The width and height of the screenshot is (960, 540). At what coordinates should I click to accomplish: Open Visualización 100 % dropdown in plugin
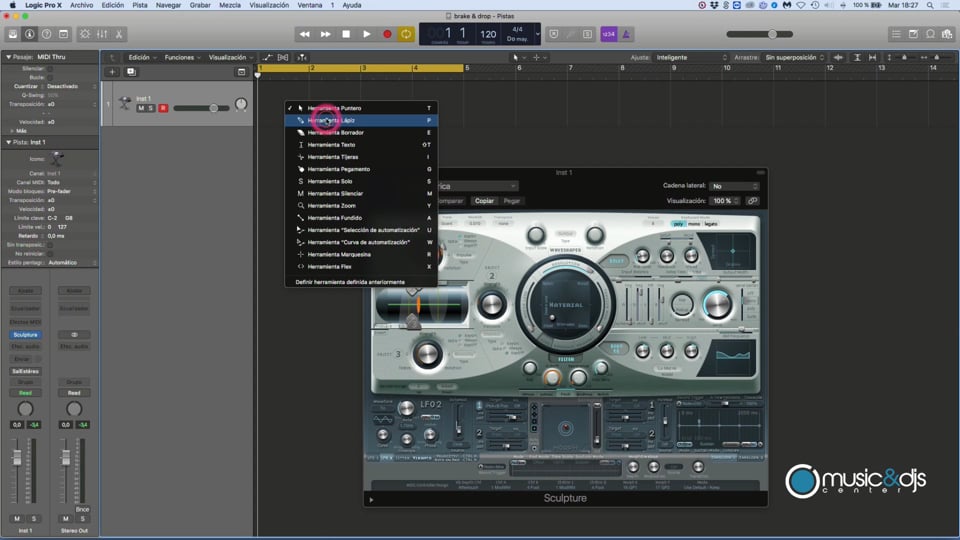(x=726, y=201)
